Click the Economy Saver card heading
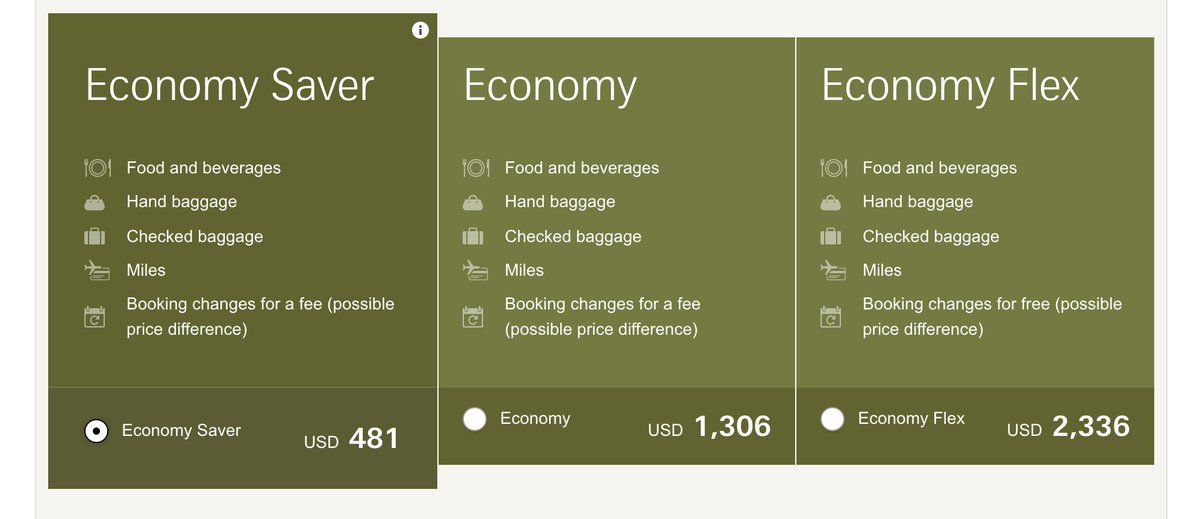 tap(229, 86)
